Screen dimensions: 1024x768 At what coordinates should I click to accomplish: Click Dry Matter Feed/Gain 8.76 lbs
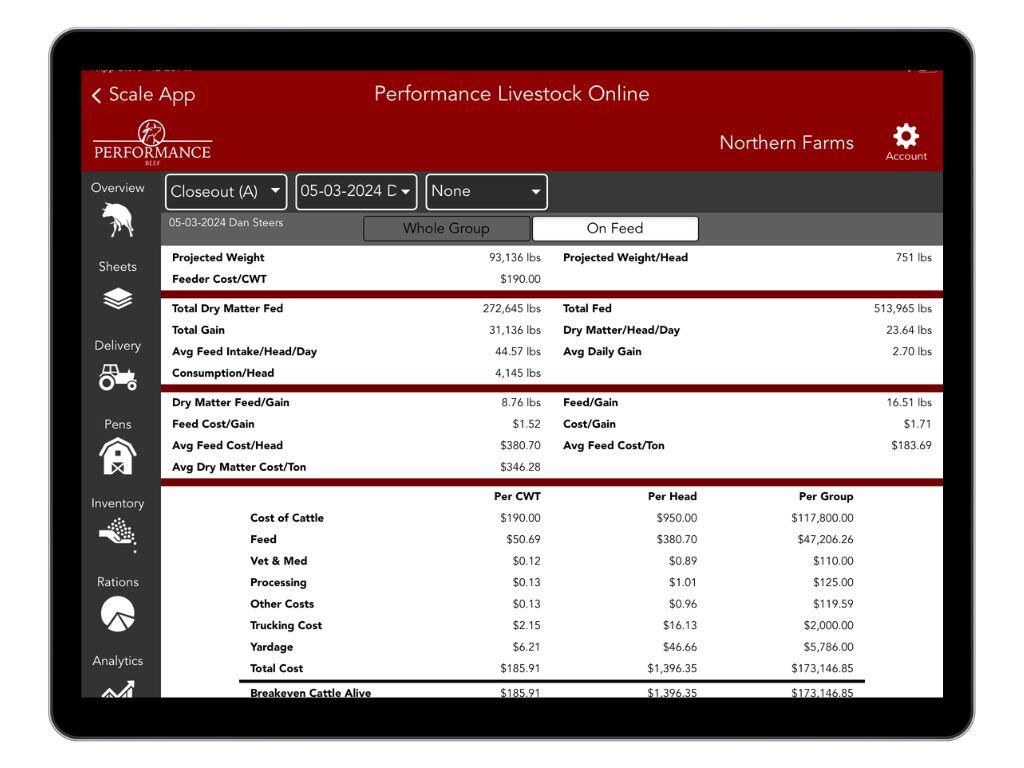point(521,402)
